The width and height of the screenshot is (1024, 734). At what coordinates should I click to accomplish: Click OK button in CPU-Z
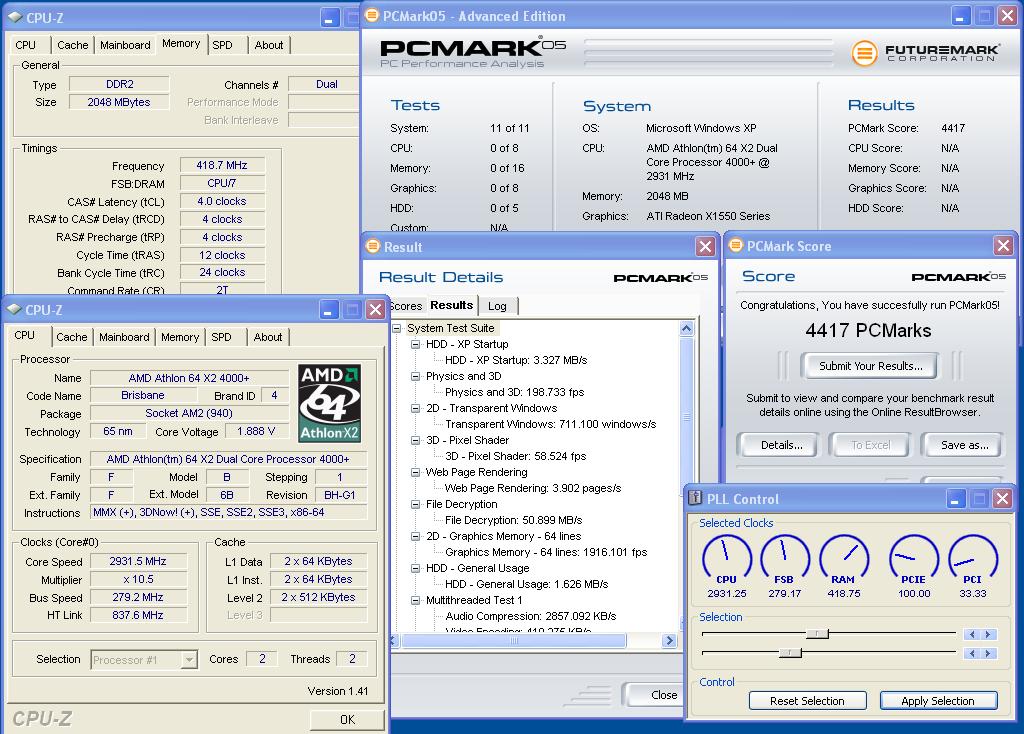(347, 719)
